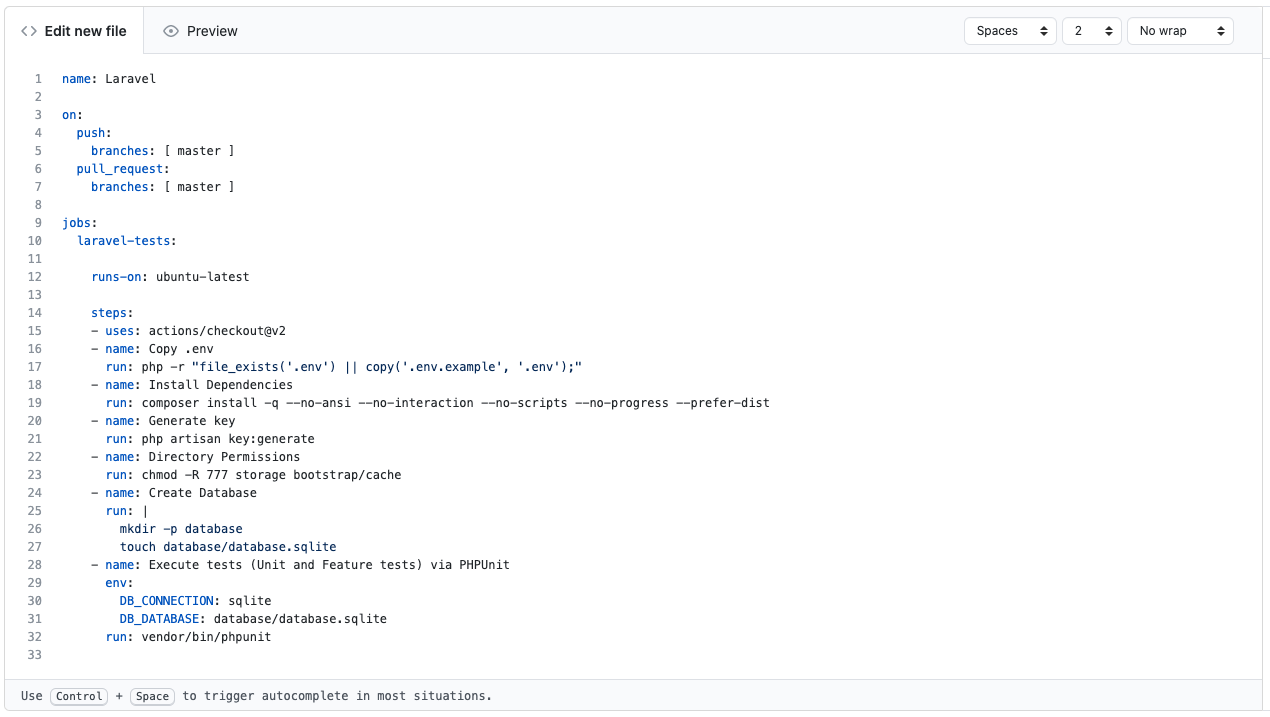Click 'push:' on line 4
Viewport: 1270px width, 717px height.
[94, 133]
